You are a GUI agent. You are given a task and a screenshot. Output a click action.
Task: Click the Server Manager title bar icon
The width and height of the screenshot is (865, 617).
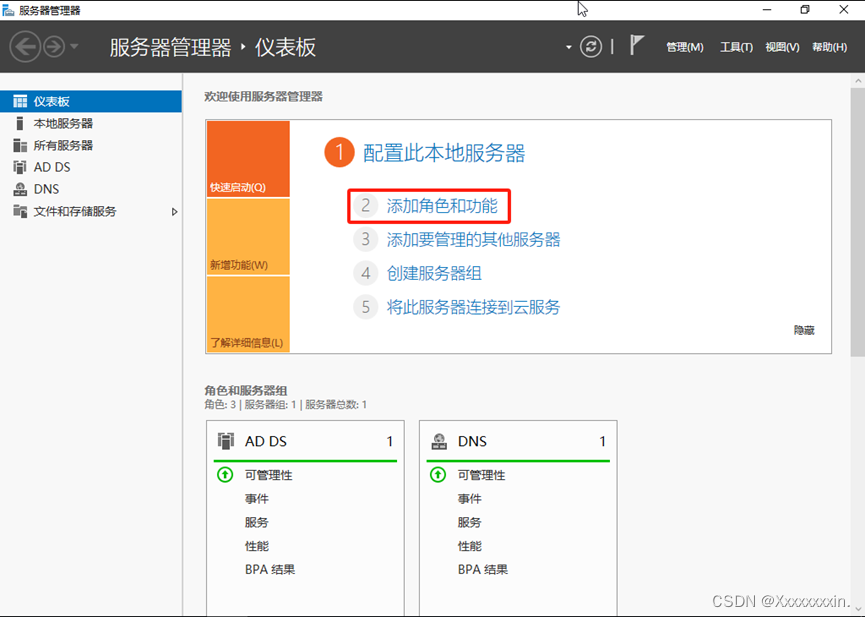(8, 10)
